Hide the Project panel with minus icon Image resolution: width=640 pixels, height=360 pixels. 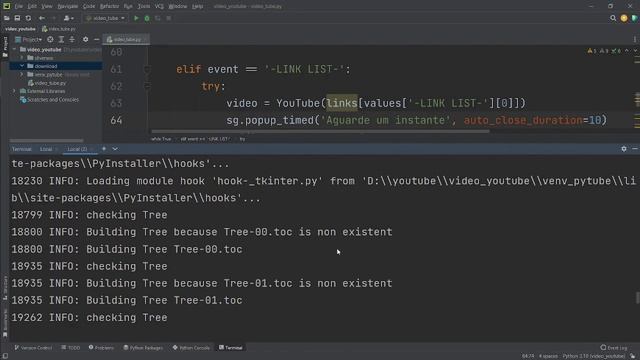tap(96, 39)
